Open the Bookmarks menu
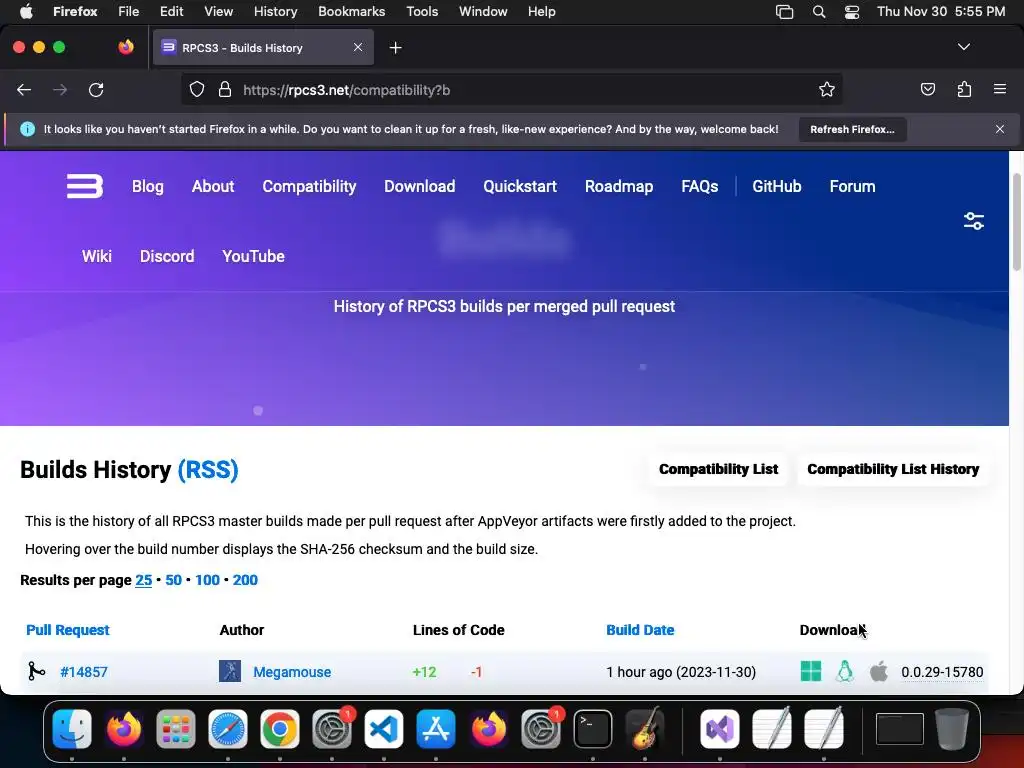 (351, 12)
